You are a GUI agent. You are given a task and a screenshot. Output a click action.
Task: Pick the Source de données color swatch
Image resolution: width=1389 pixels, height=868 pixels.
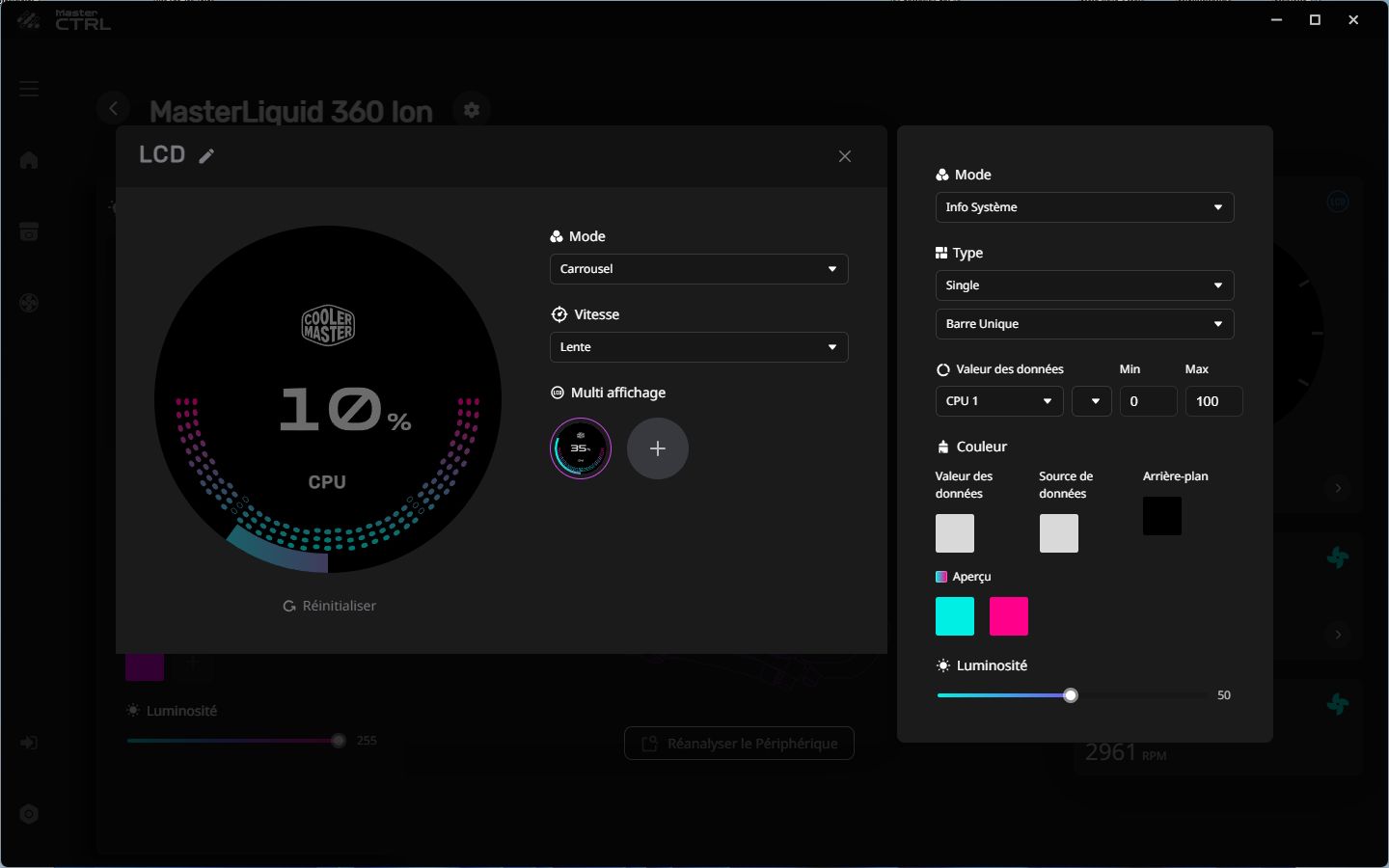(x=1059, y=533)
